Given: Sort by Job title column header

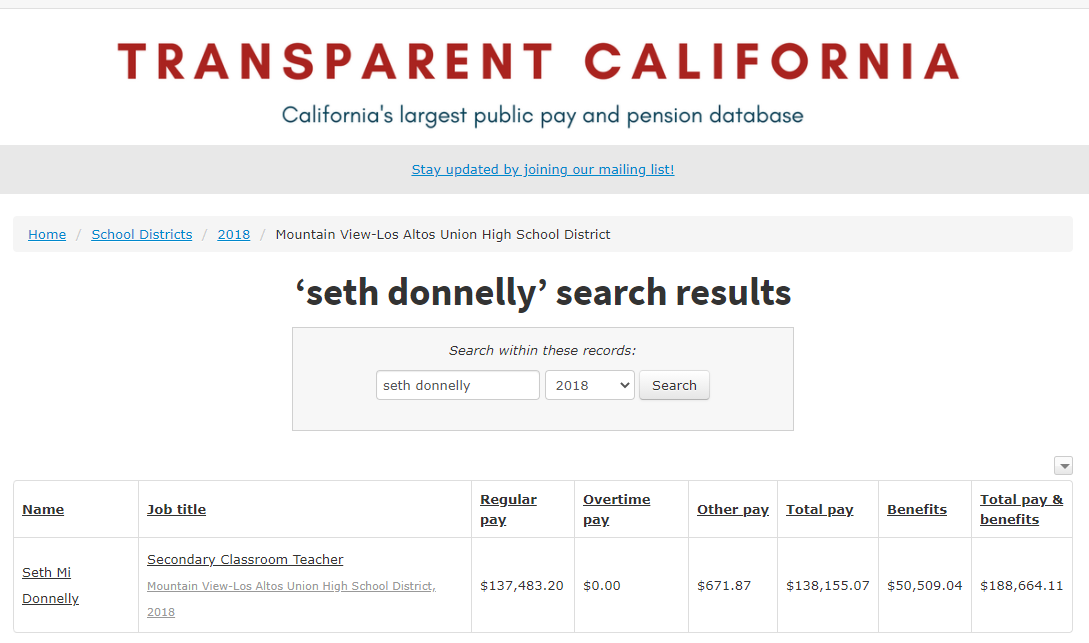Looking at the screenshot, I should [x=176, y=510].
